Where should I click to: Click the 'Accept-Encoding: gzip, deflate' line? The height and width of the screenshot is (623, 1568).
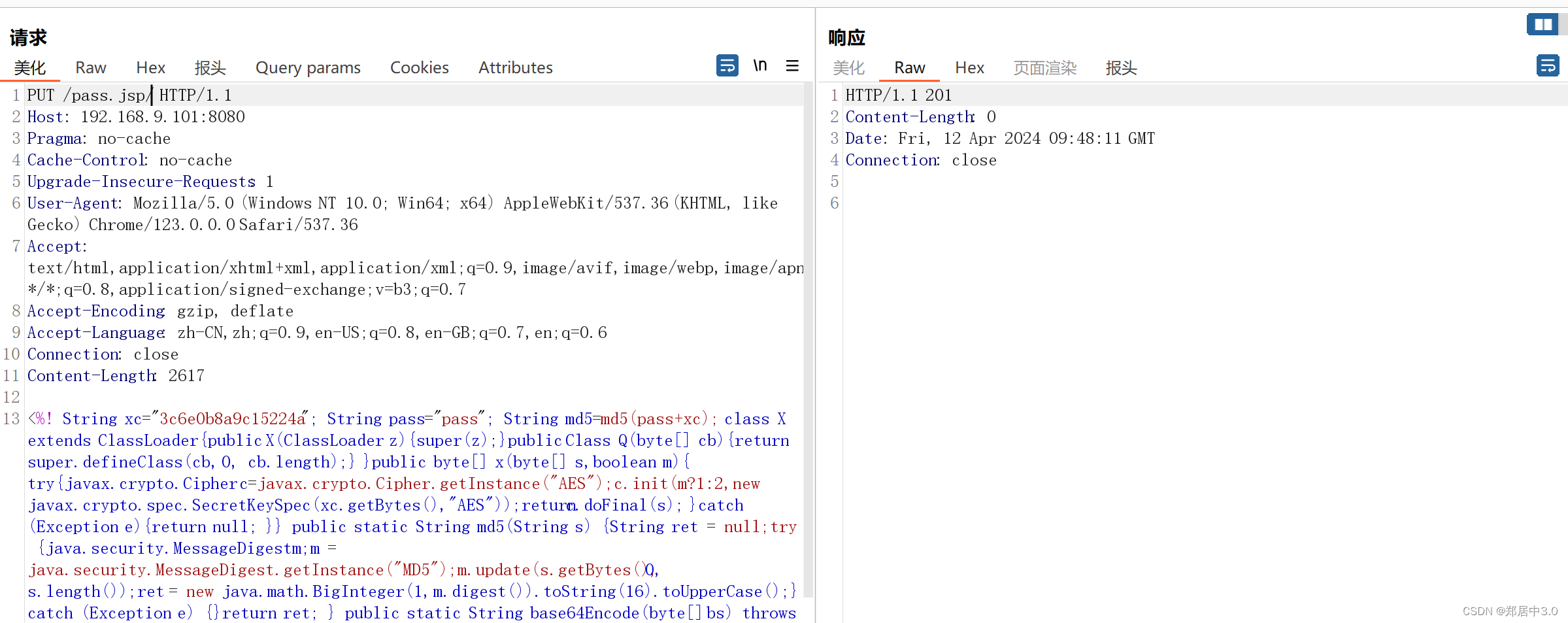coord(160,311)
